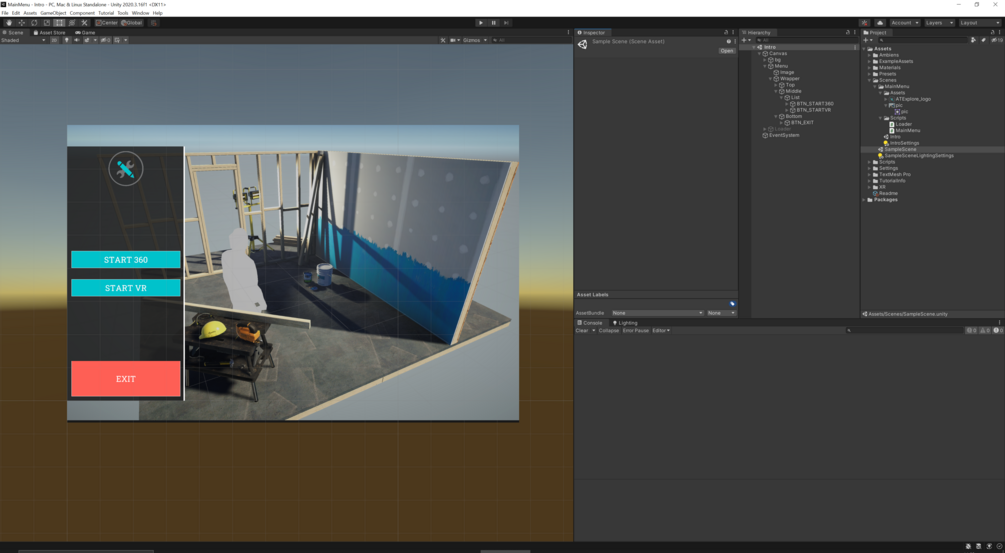Click Hierarchy add plus button
The image size is (1005, 553).
pyautogui.click(x=746, y=40)
